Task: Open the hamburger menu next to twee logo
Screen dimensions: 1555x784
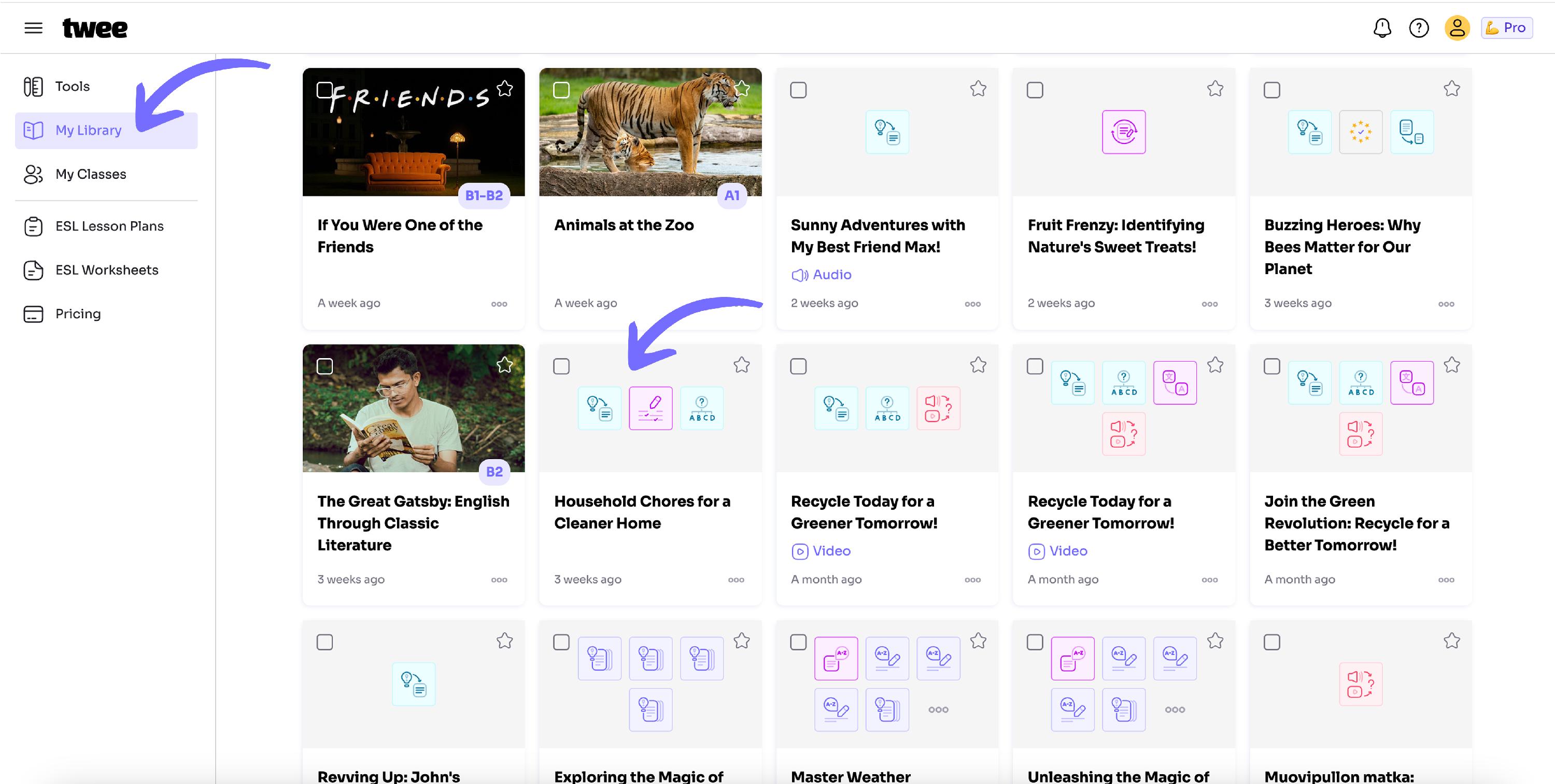Action: [x=33, y=28]
